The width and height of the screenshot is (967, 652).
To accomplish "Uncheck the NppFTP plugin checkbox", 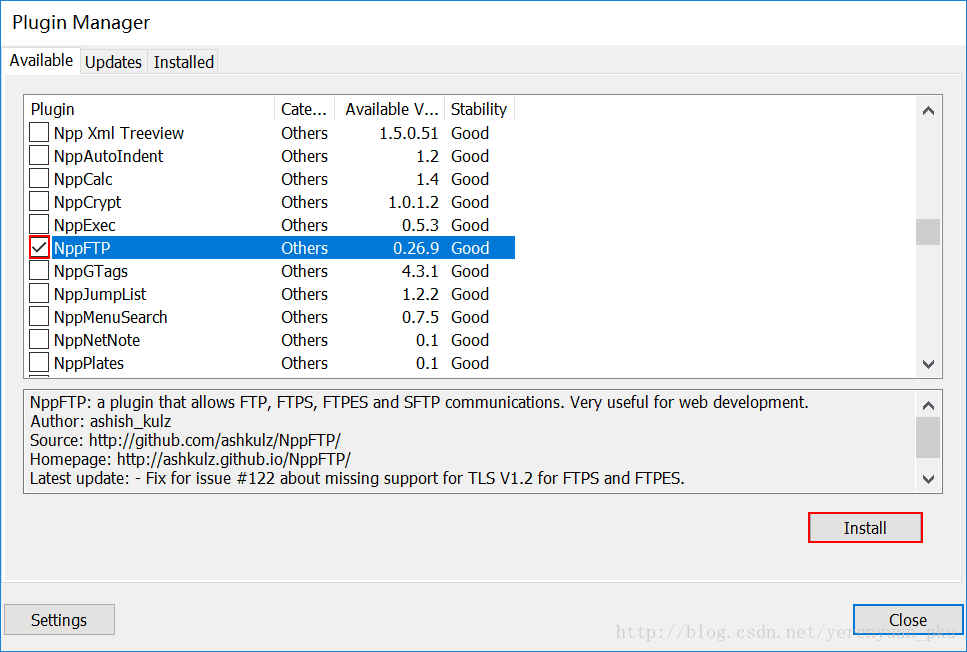I will tap(39, 247).
